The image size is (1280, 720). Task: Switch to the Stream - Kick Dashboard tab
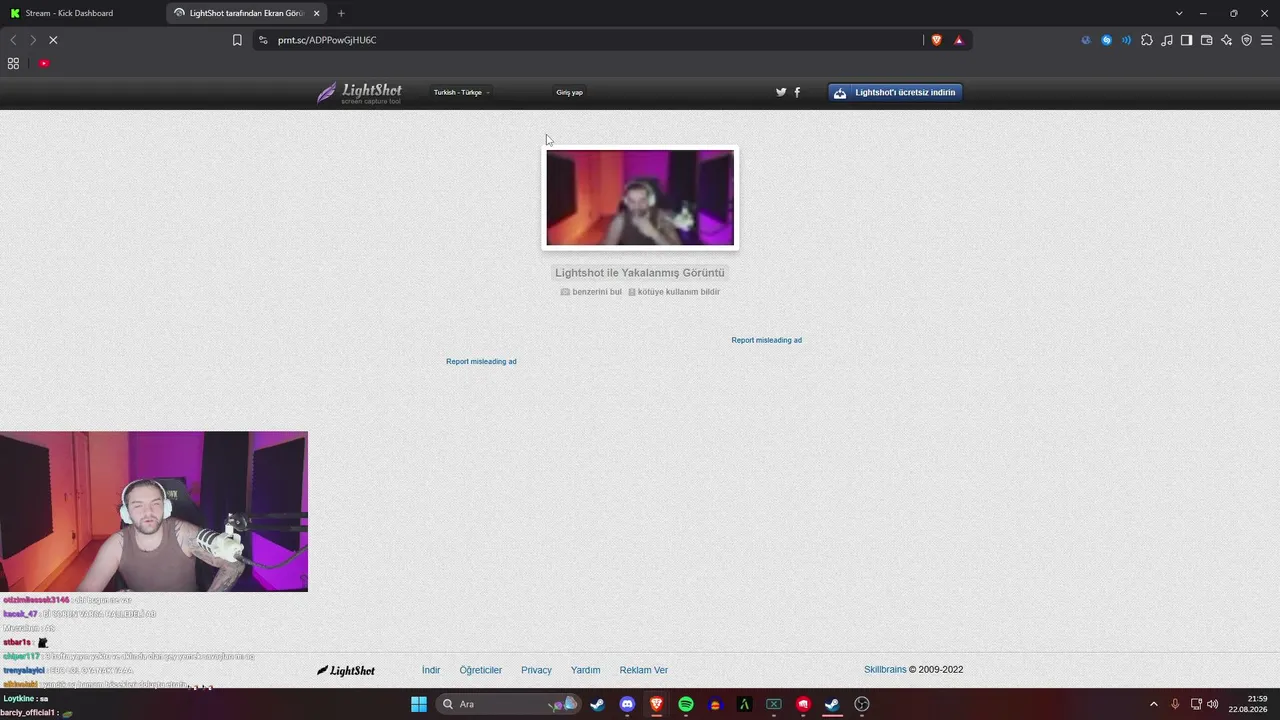tap(83, 13)
